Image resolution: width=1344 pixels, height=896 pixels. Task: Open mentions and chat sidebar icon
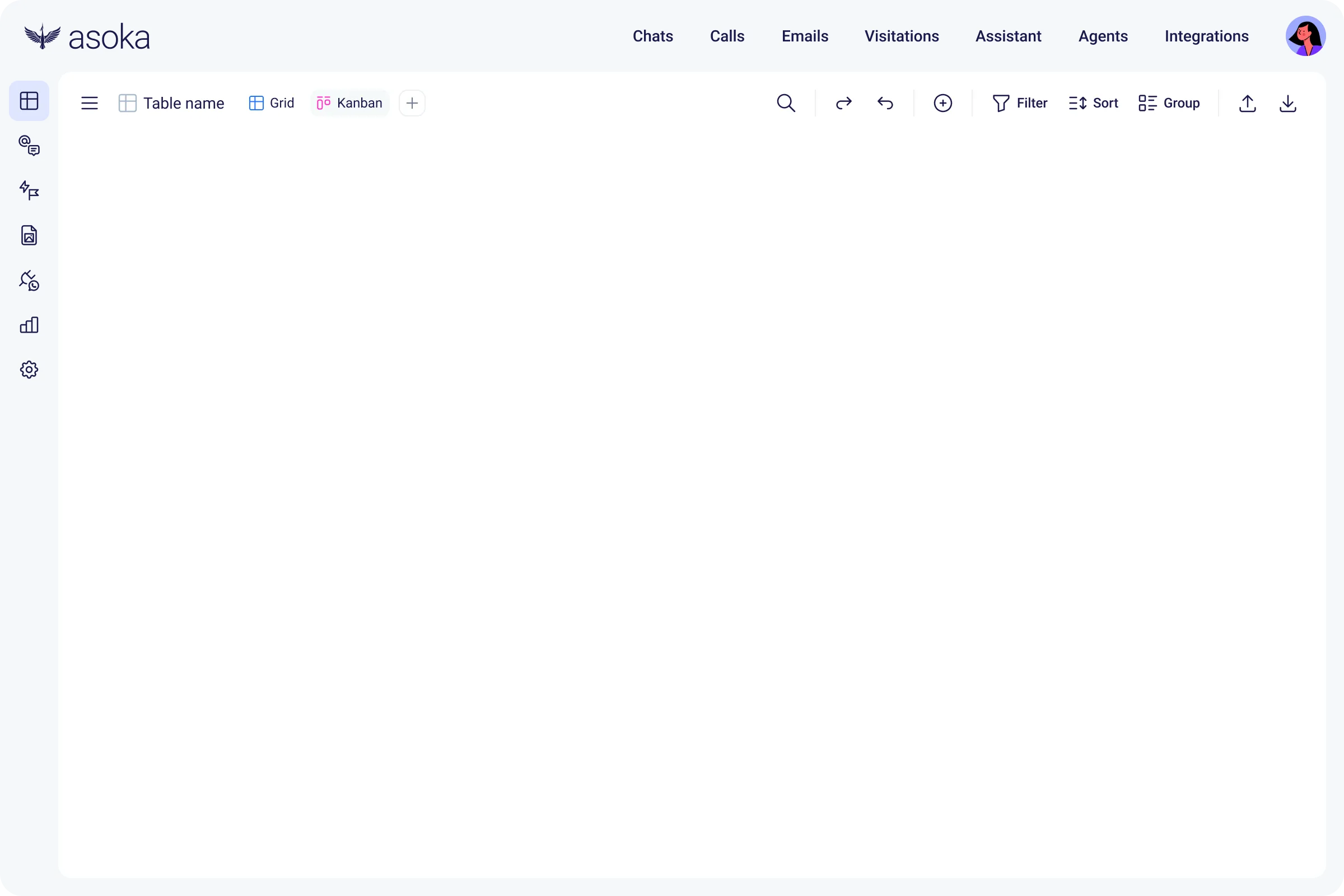29,146
